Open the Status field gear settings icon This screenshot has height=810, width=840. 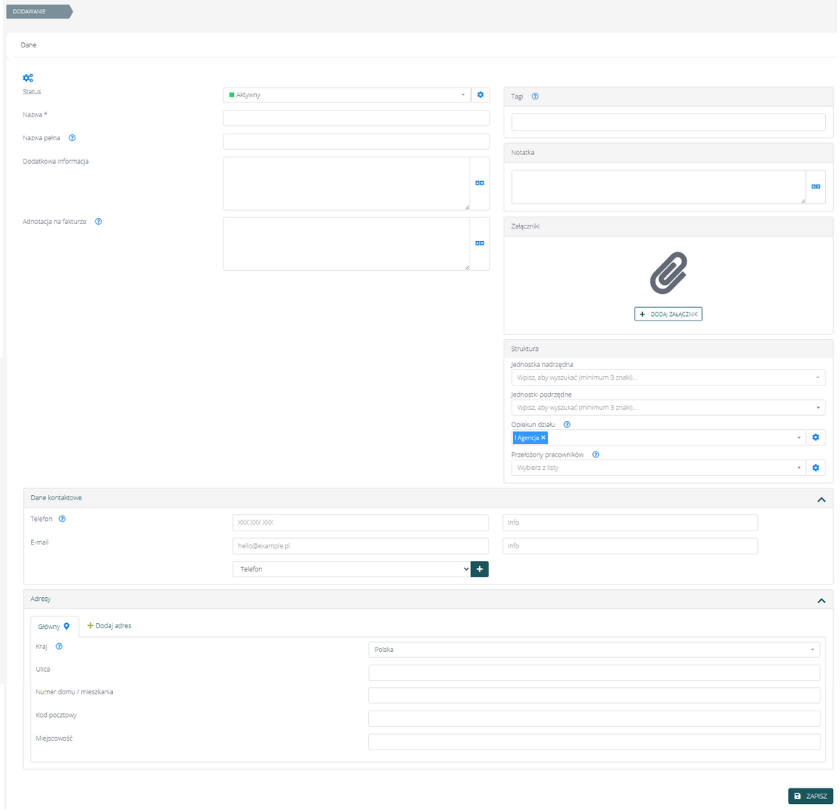[481, 95]
